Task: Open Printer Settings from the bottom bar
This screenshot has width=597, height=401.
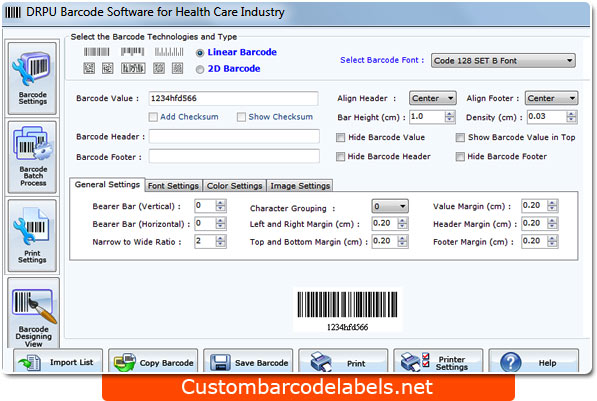Action: [x=438, y=361]
